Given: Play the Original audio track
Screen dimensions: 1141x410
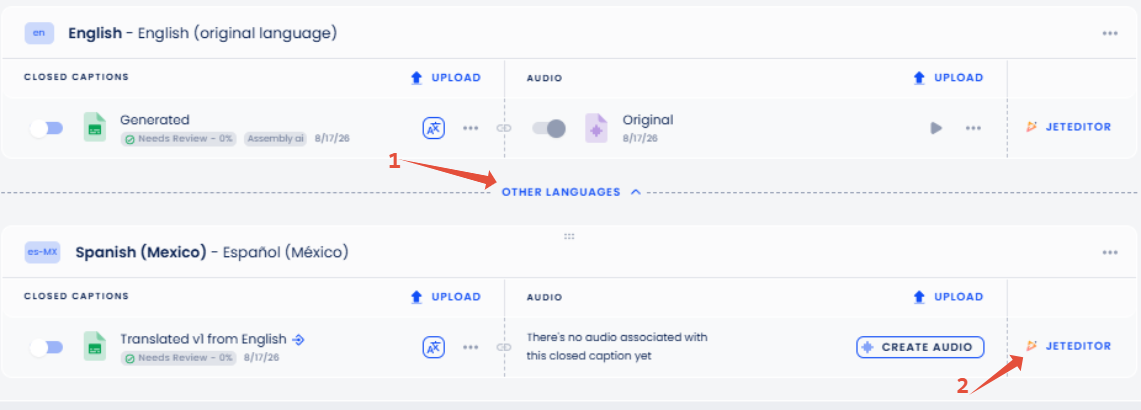Looking at the screenshot, I should point(936,128).
